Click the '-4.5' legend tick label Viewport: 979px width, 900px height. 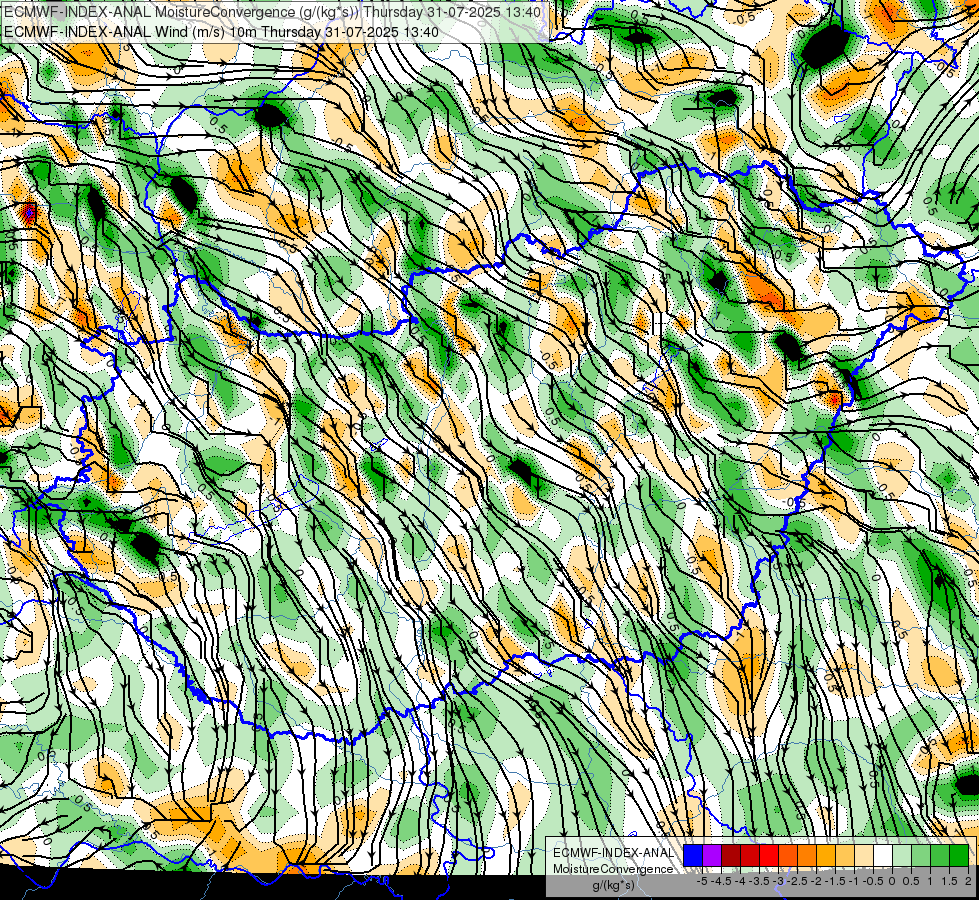722,881
